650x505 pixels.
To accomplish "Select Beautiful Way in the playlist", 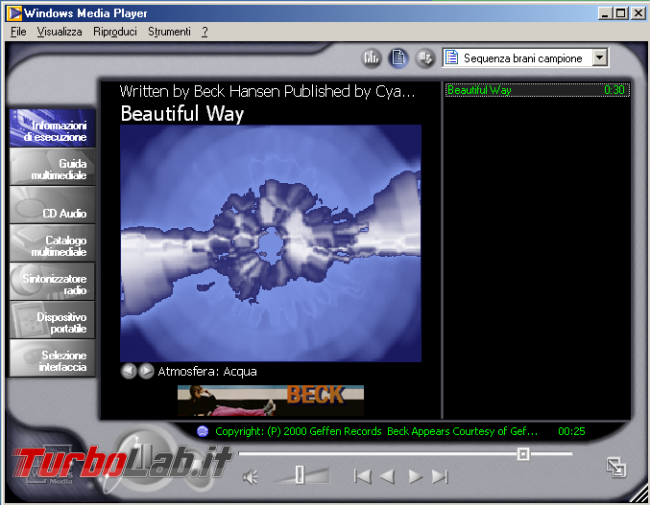I will [x=537, y=90].
